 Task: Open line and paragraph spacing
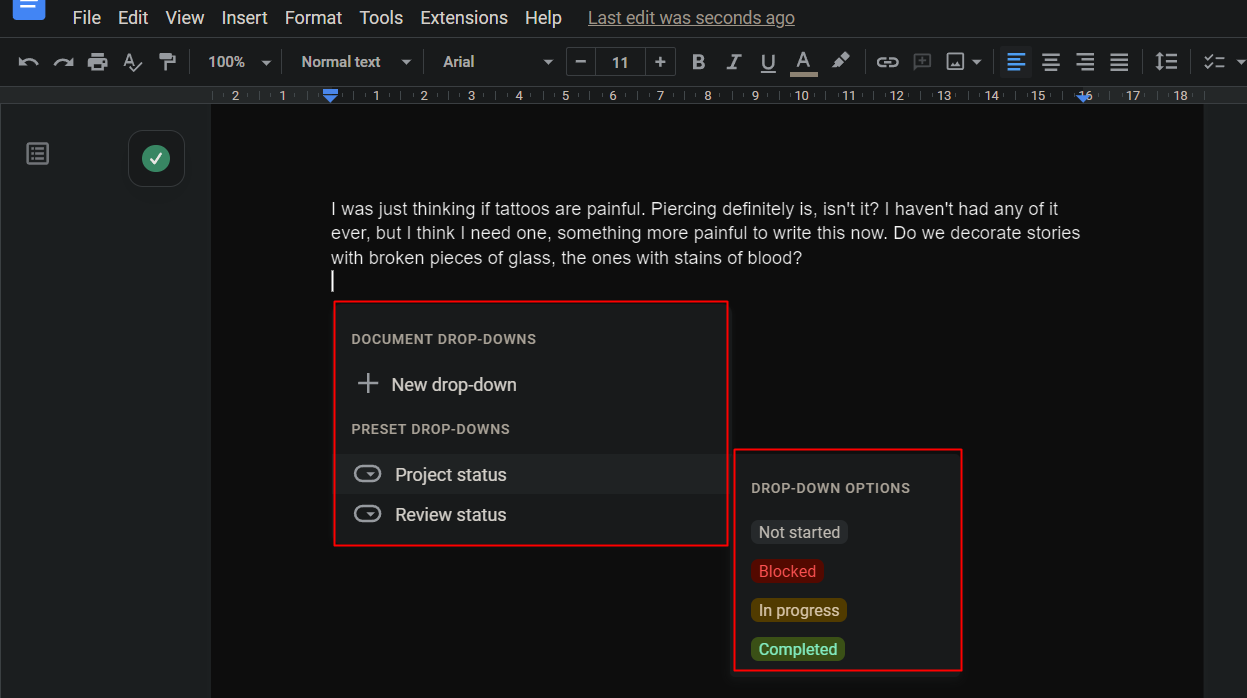click(1166, 62)
